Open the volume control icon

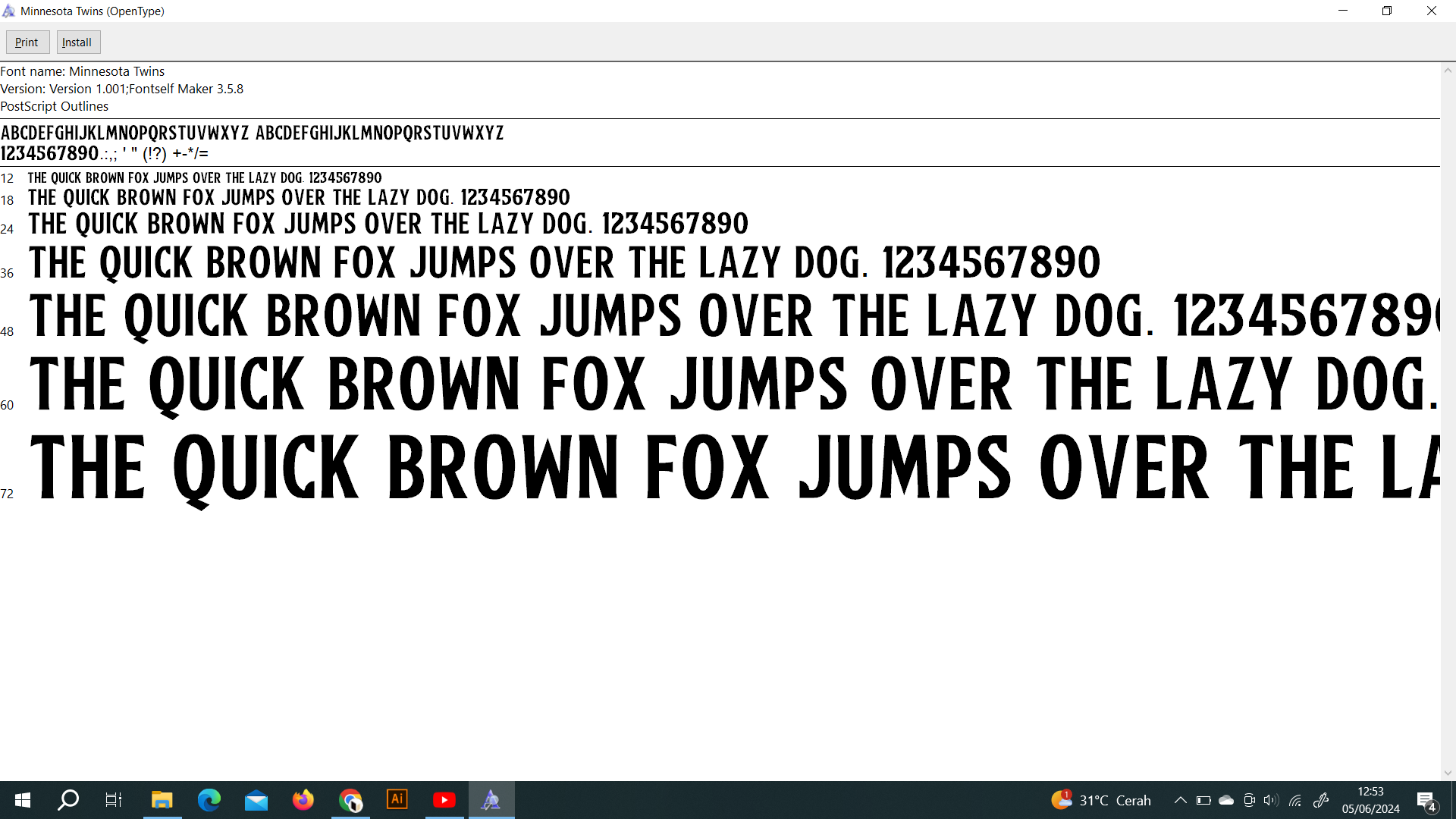click(x=1271, y=800)
